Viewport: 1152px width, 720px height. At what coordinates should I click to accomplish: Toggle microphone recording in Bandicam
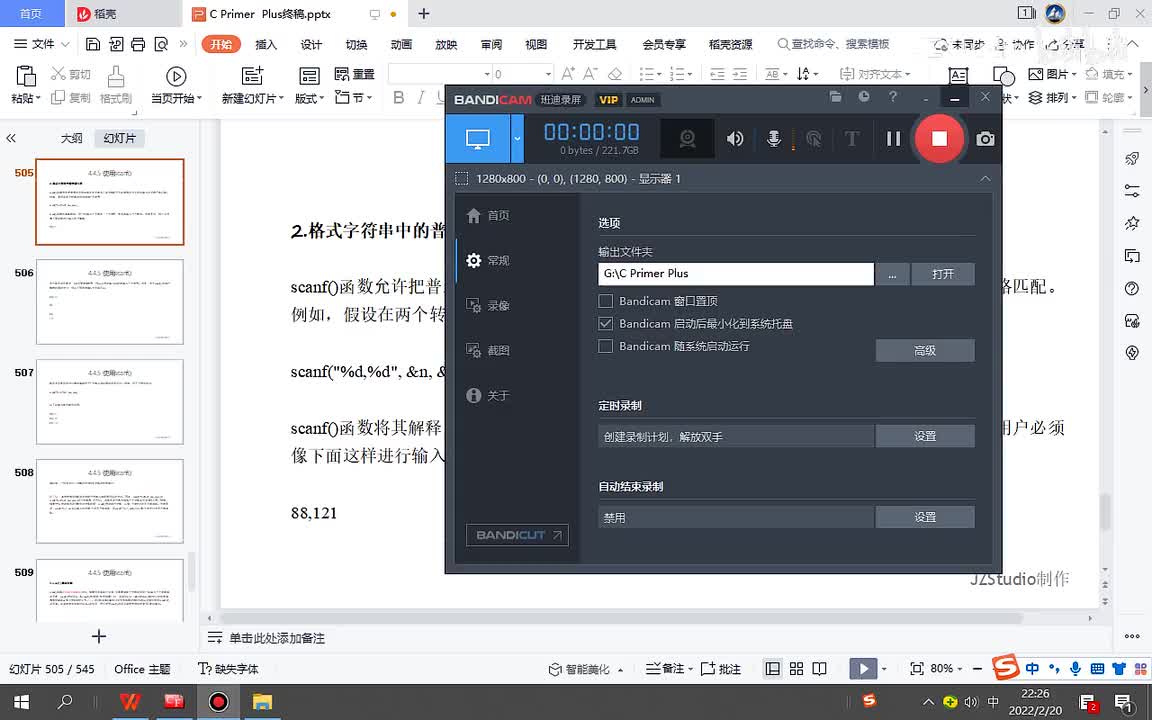point(774,138)
